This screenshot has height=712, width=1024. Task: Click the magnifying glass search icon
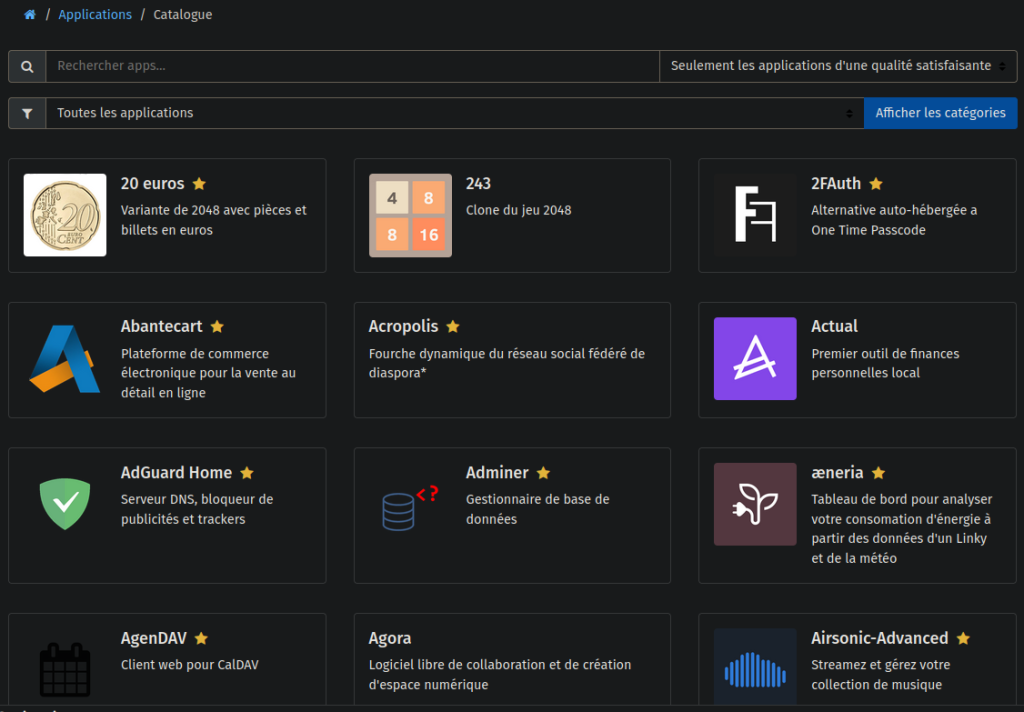(x=27, y=66)
